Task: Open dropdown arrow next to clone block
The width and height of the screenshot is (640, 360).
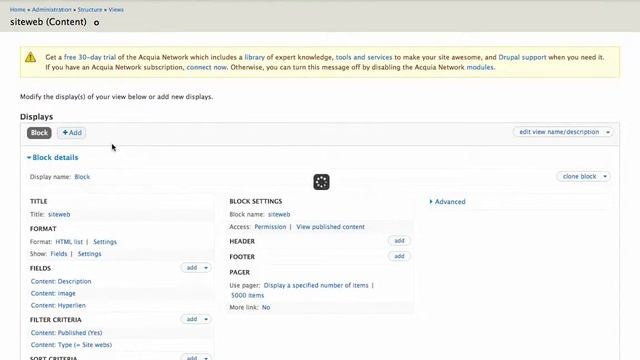Action: point(605,176)
